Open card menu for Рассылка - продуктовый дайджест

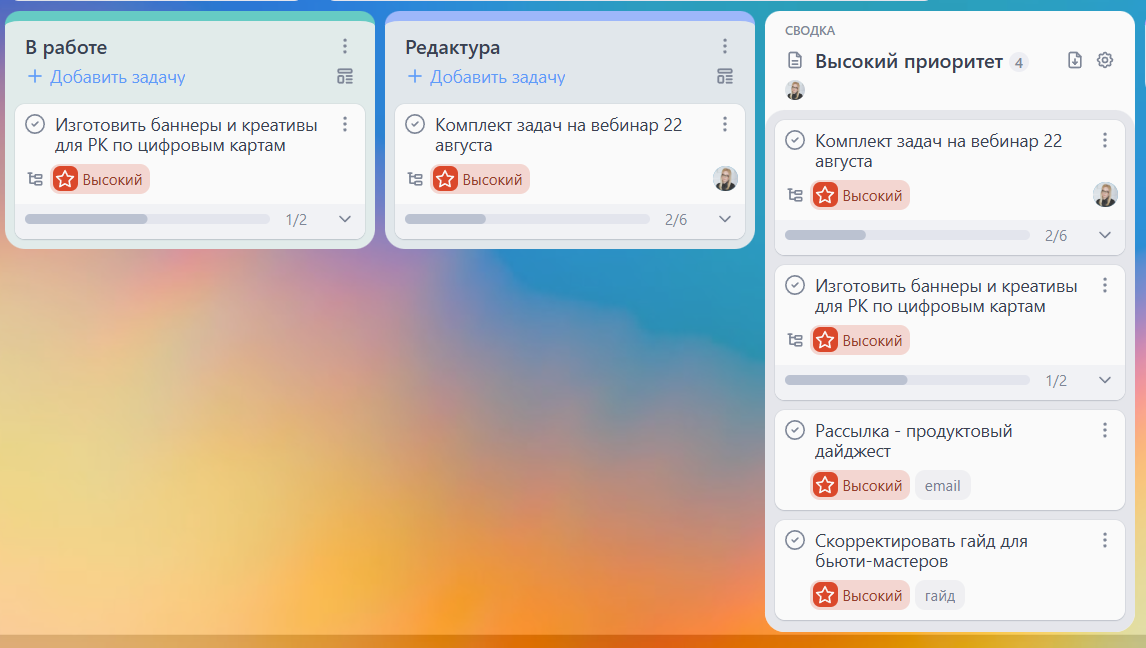(x=1105, y=429)
